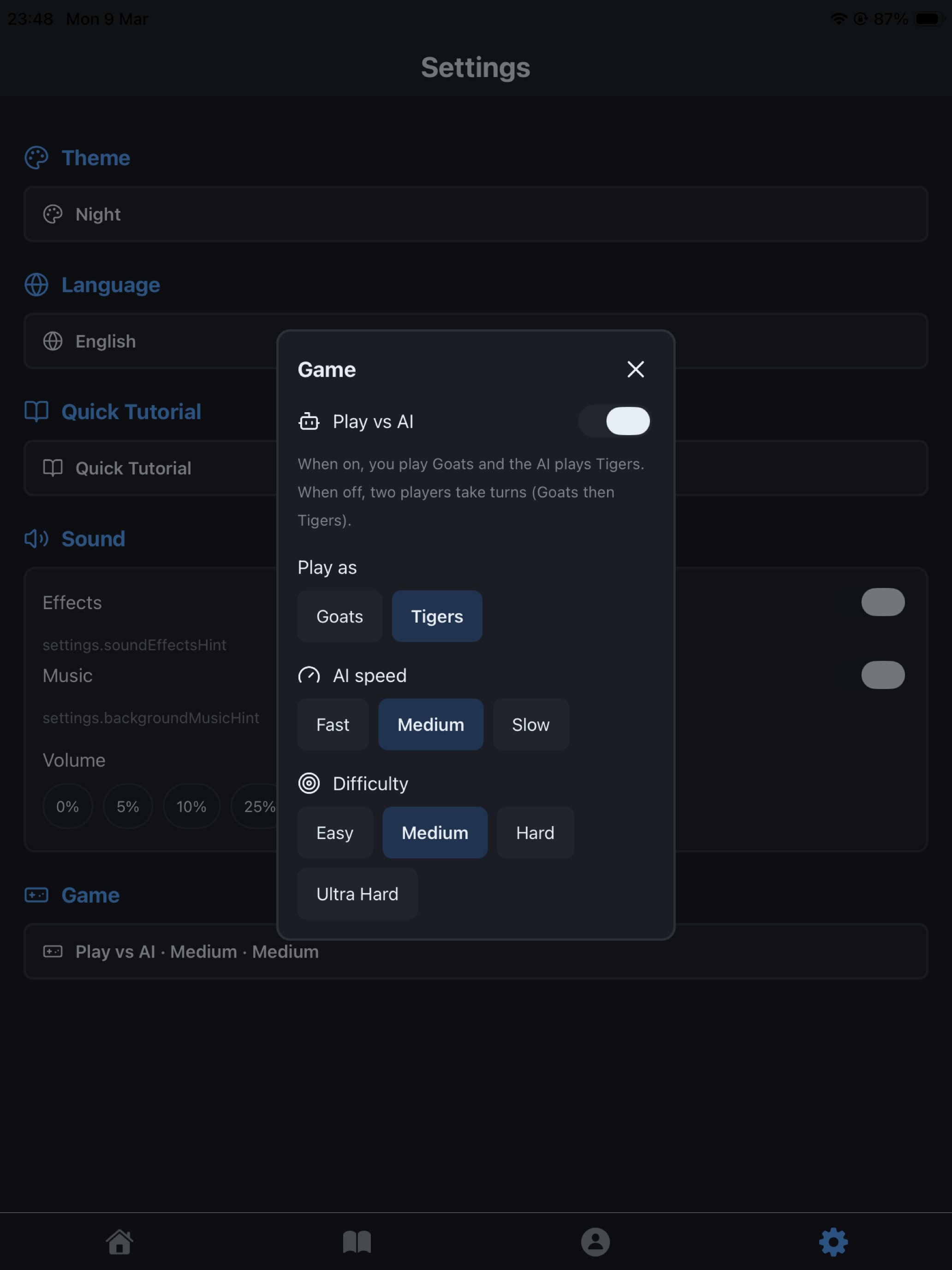Choose Hard difficulty

(535, 833)
